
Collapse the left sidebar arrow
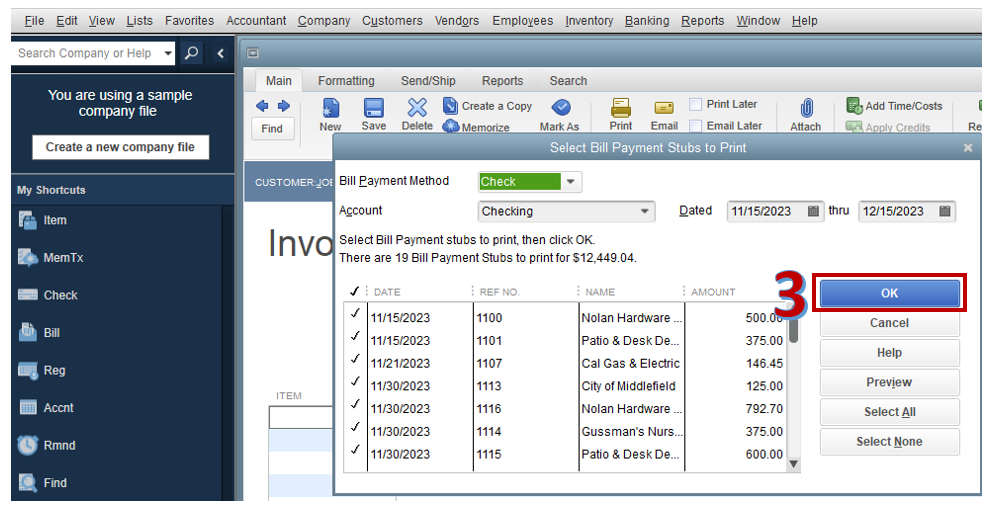[x=220, y=53]
